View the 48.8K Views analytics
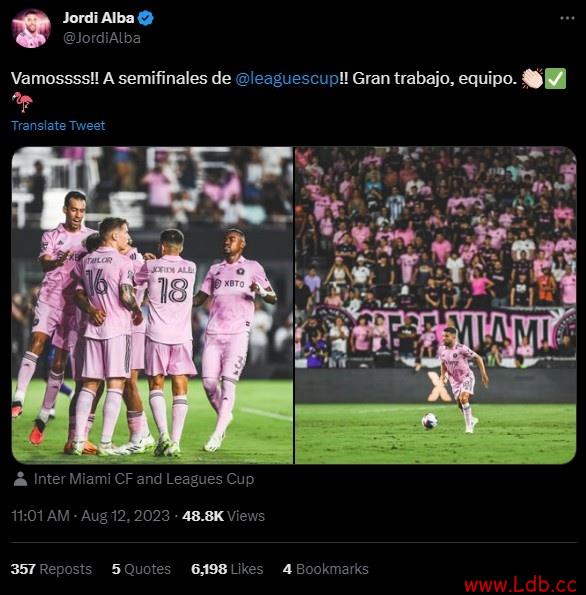 click(x=223, y=516)
